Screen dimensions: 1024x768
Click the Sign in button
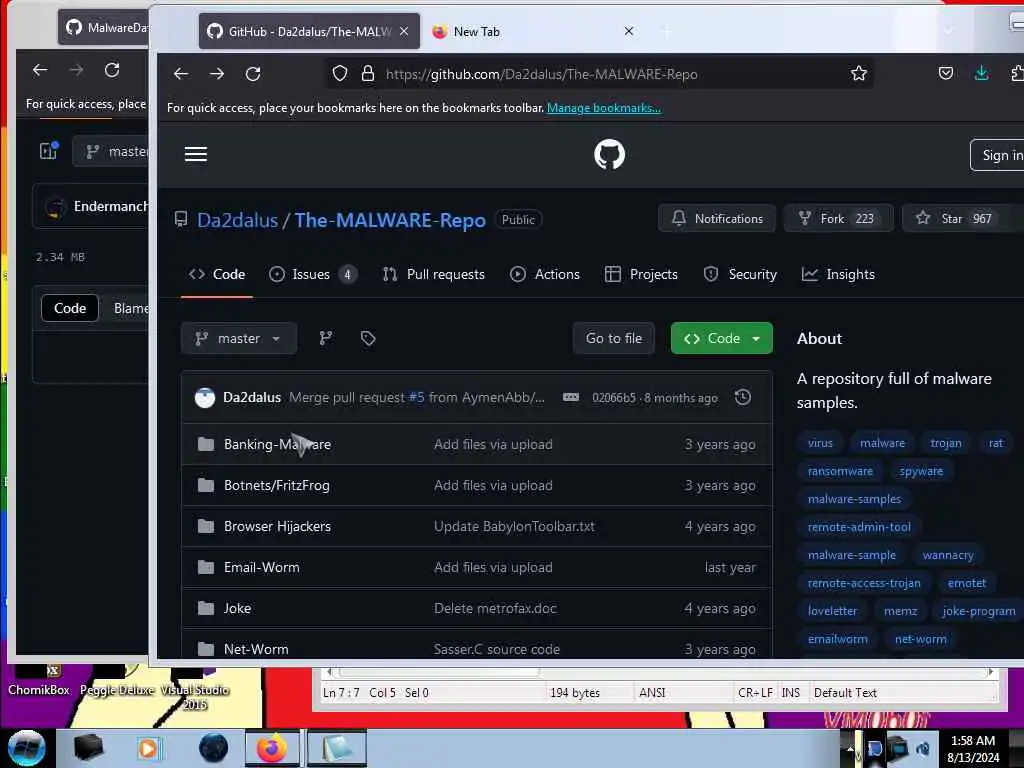tap(998, 155)
